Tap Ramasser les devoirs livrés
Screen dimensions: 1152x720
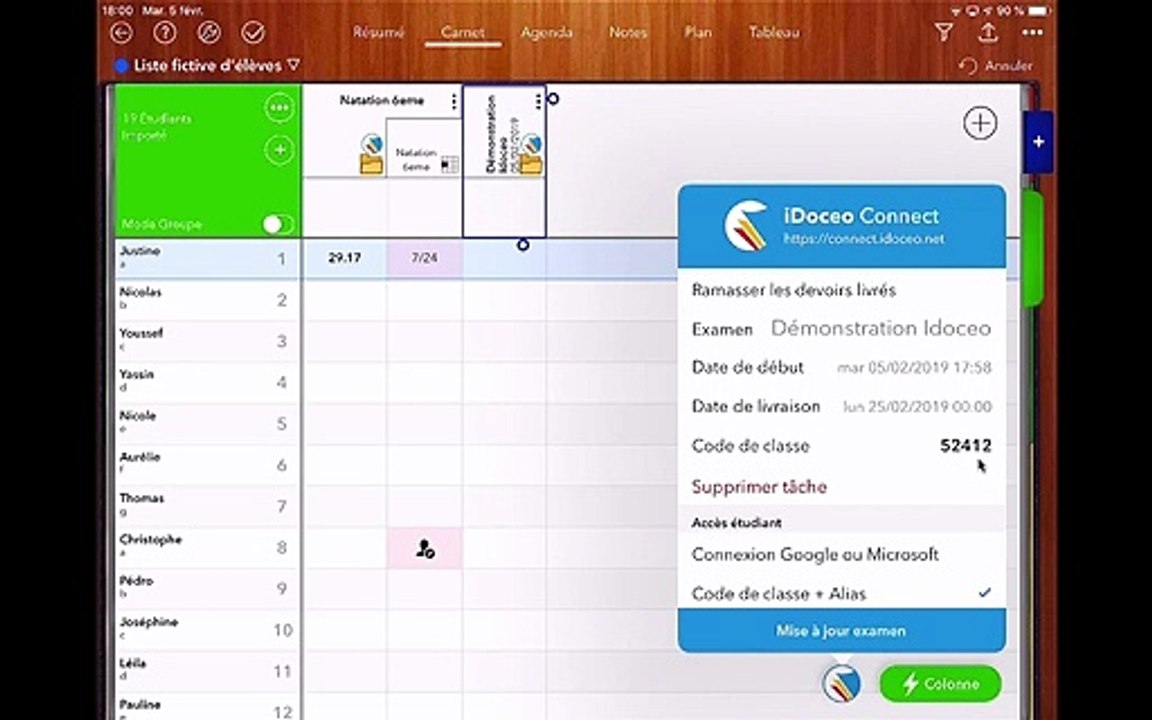coord(793,289)
